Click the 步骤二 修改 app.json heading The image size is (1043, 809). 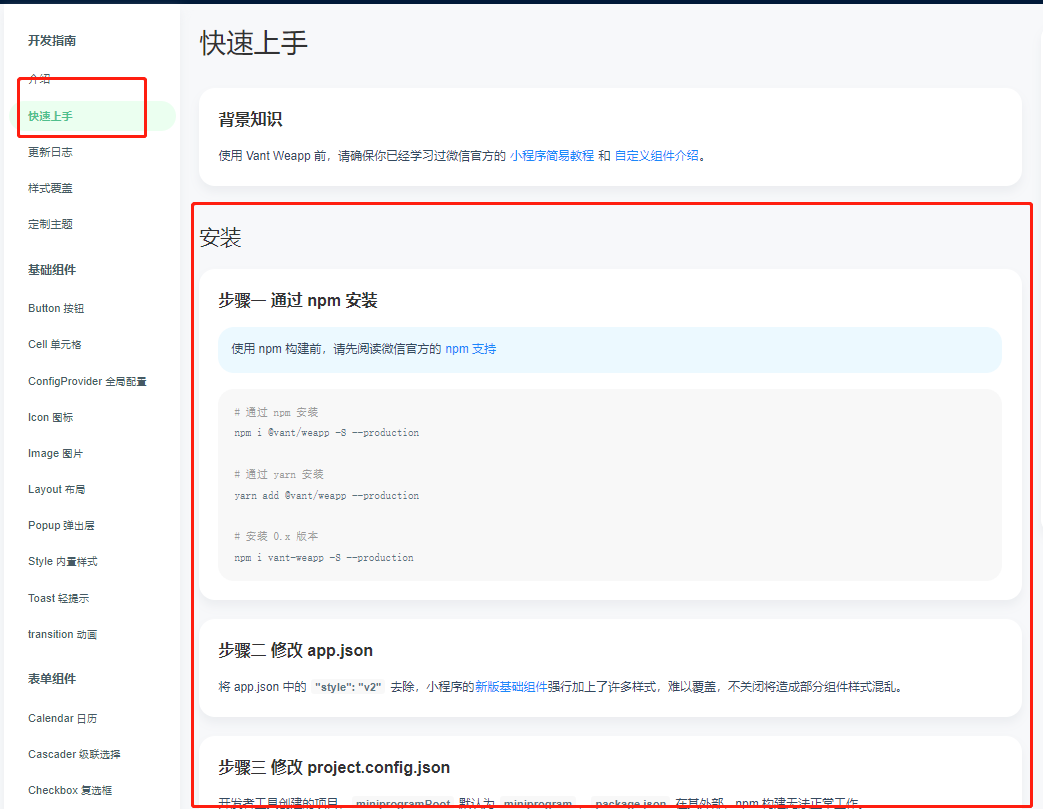pos(295,651)
